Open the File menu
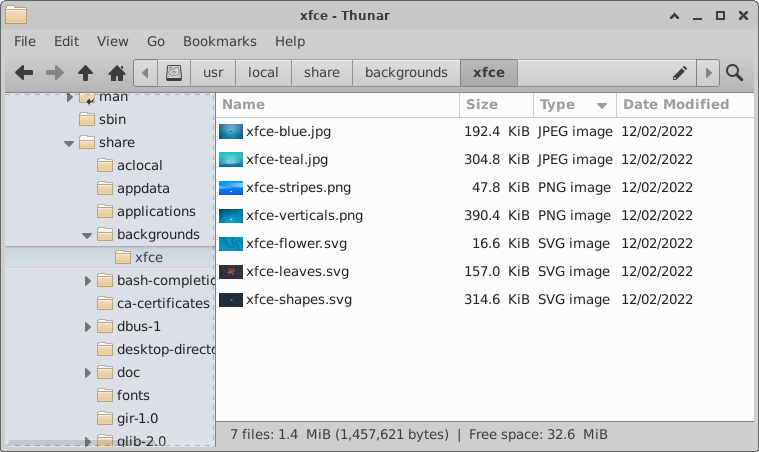Viewport: 759px width, 452px height. tap(25, 42)
